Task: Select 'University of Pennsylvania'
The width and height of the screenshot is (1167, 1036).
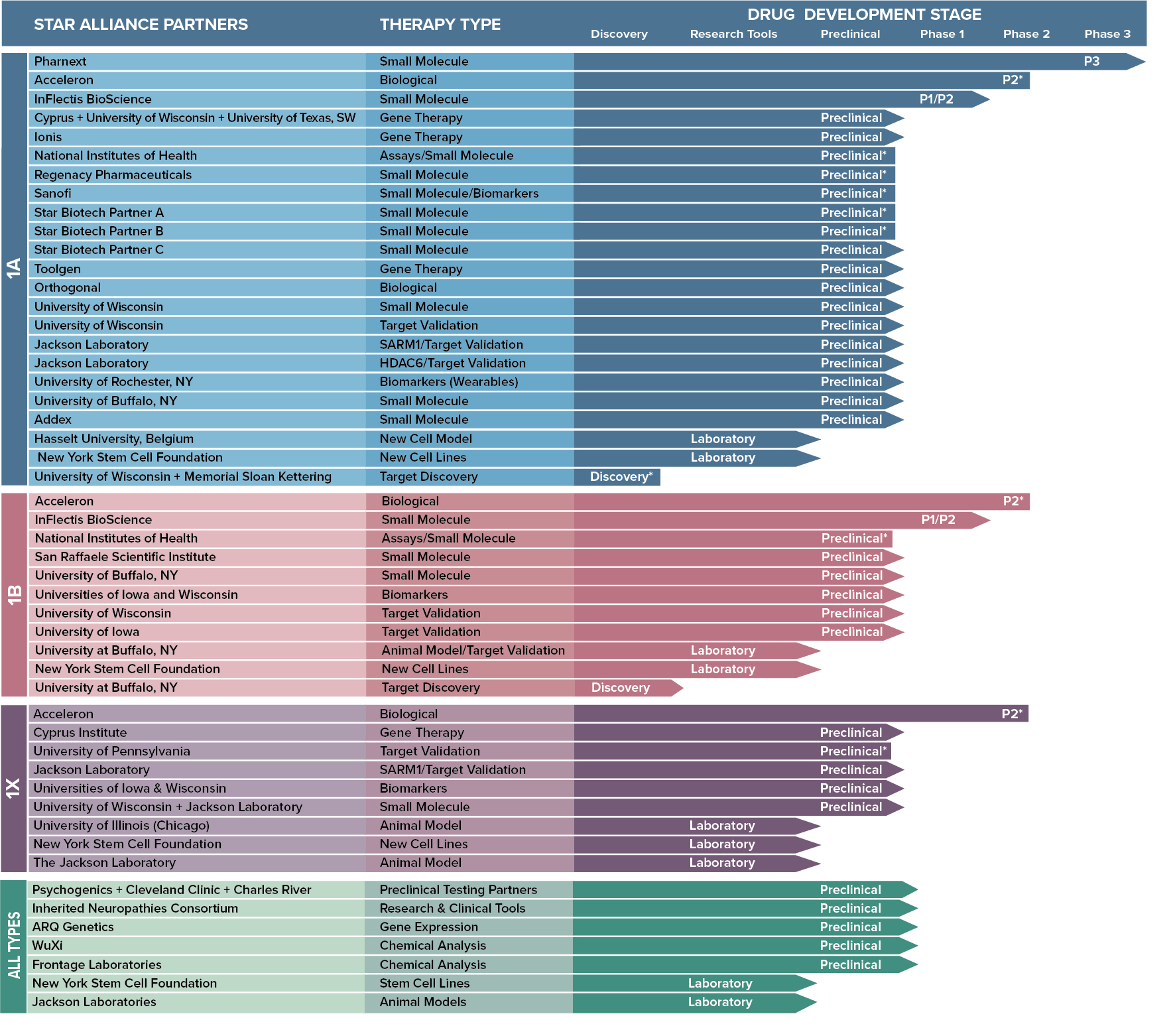Action: coord(112,751)
